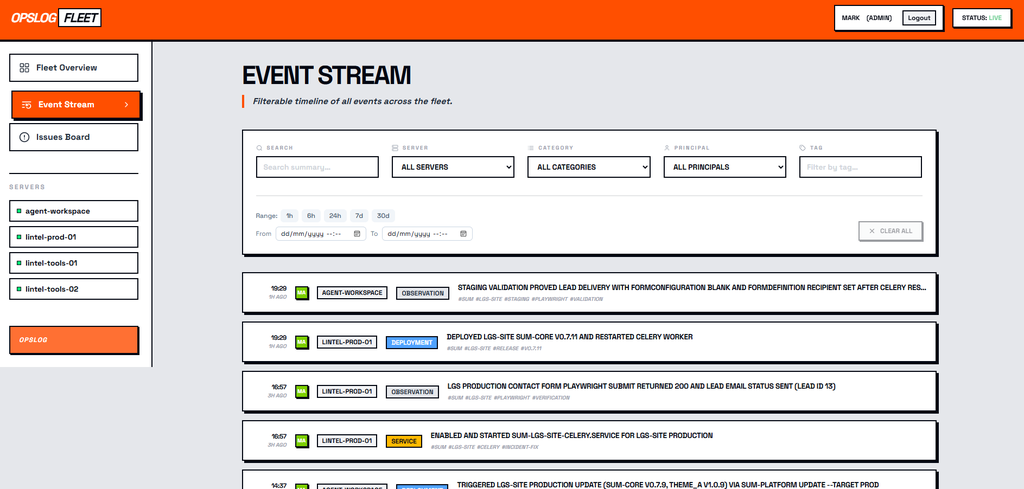Open the lintel-tools-02 server
The width and height of the screenshot is (1024, 489).
[74, 289]
